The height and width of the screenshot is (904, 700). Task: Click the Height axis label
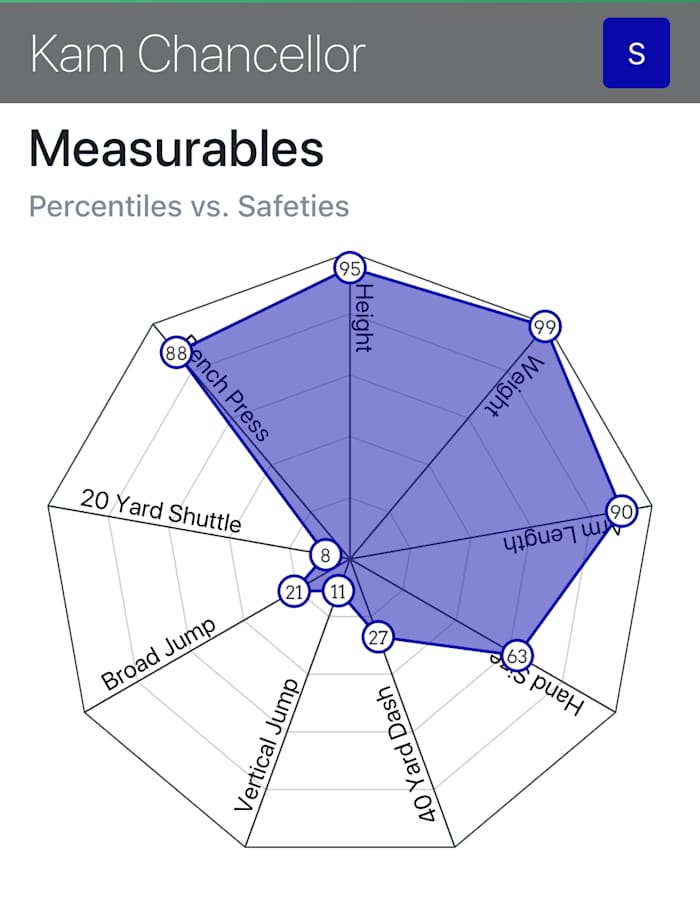coord(364,318)
